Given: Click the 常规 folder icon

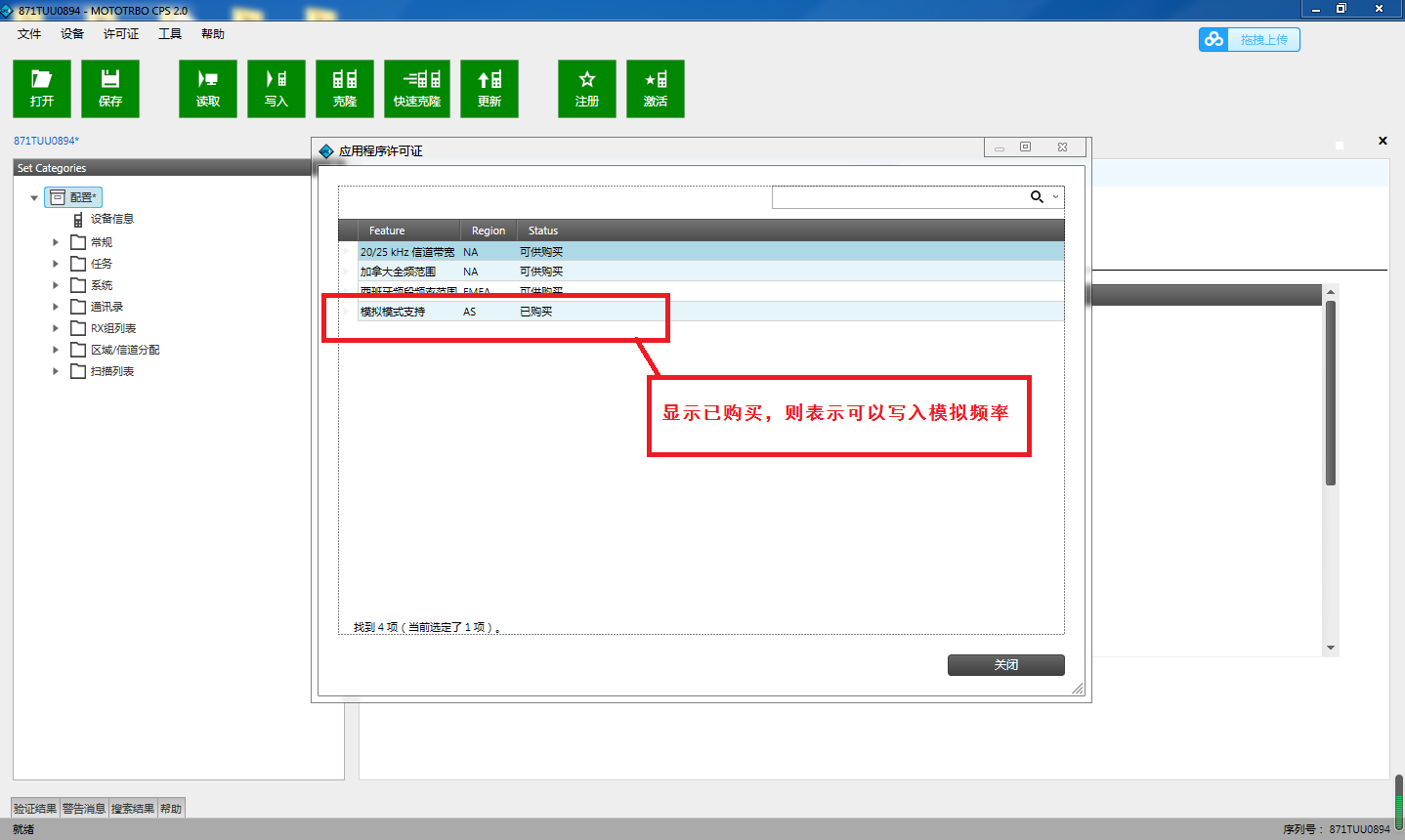Looking at the screenshot, I should click(78, 241).
